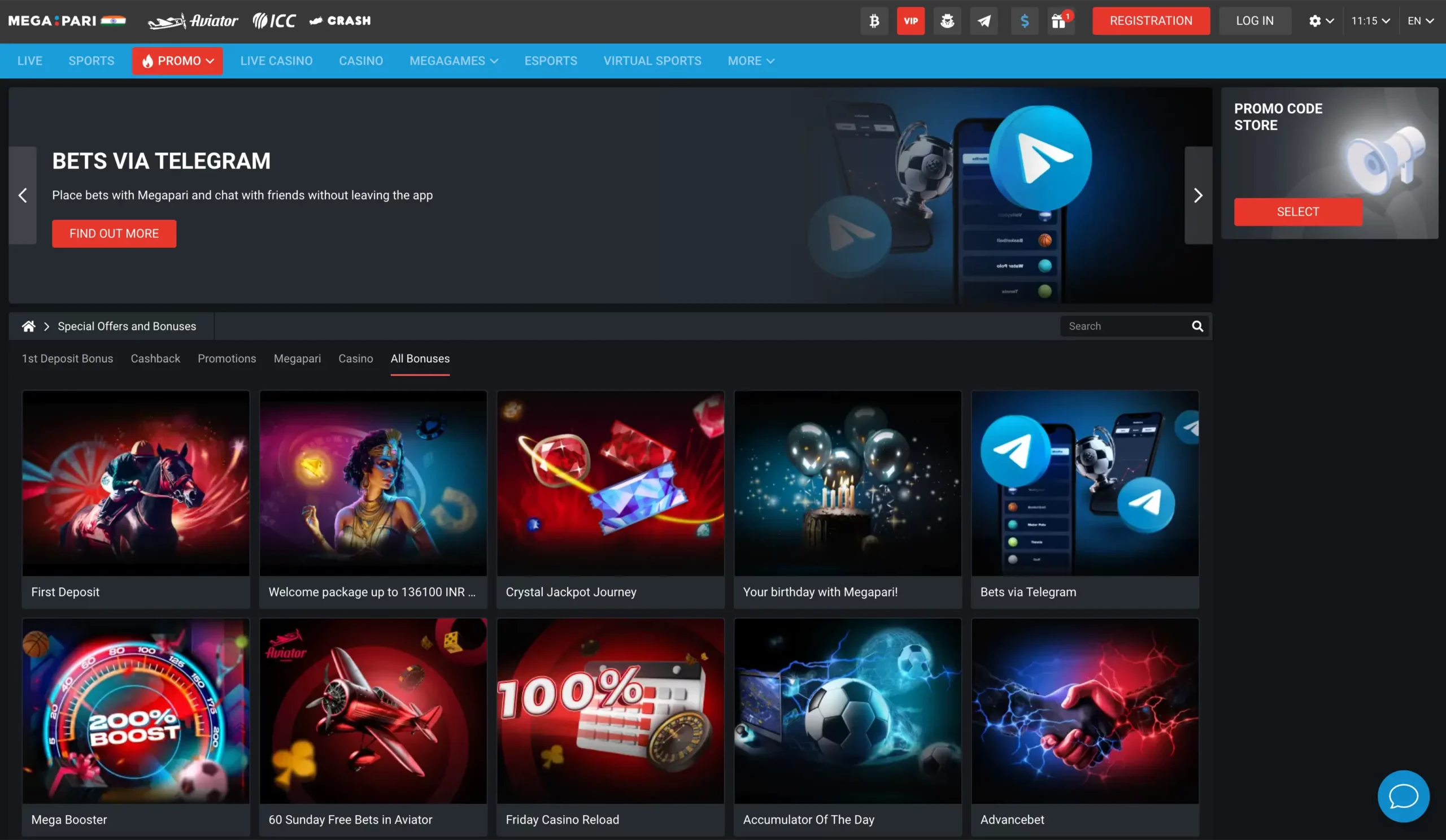Expand the MEGAGAMES menu

[454, 61]
